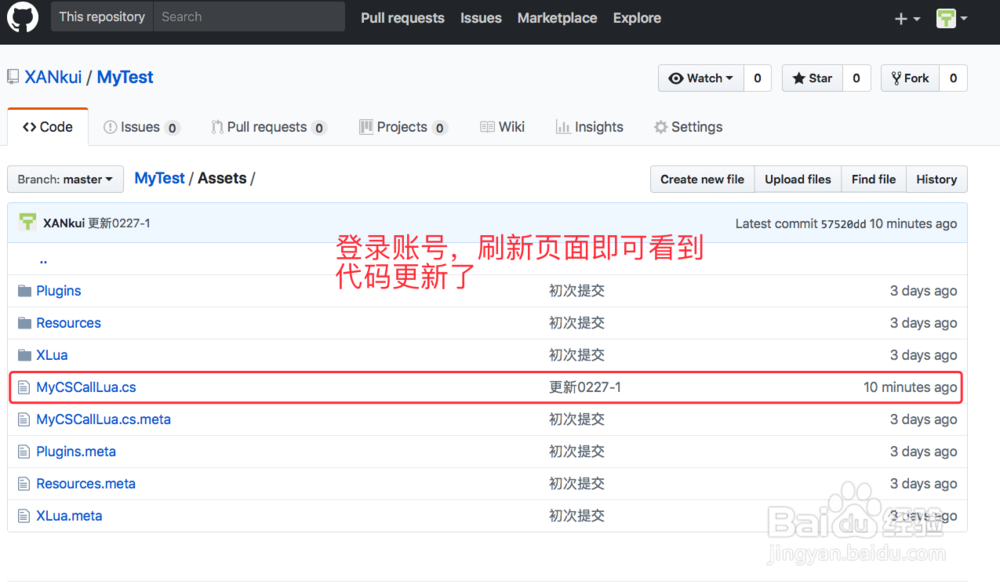Open Pull requests in the top navigation
Screen dimensions: 1000x588
[x=402, y=18]
